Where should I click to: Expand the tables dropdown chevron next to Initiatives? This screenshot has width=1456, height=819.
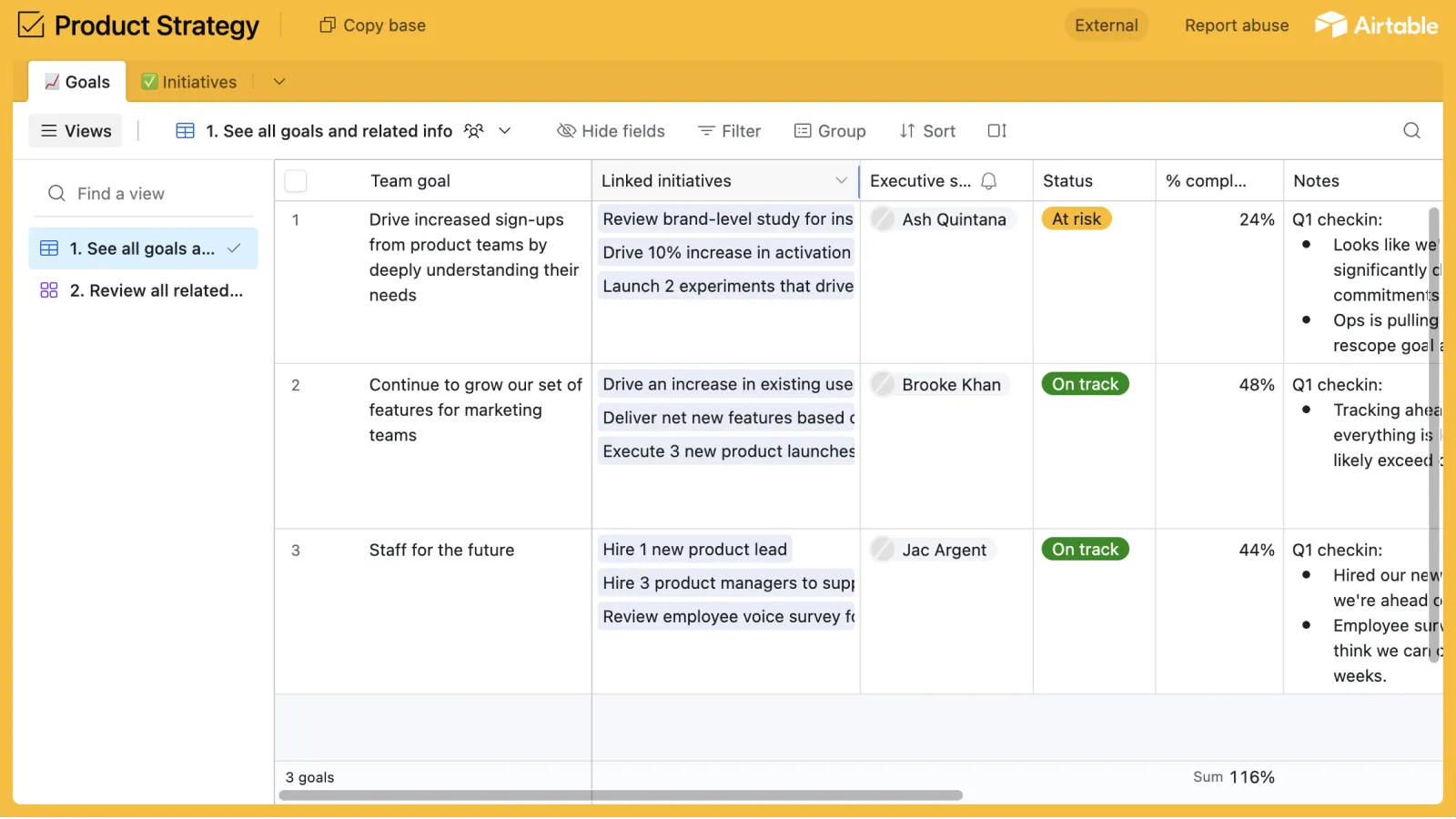coord(279,82)
